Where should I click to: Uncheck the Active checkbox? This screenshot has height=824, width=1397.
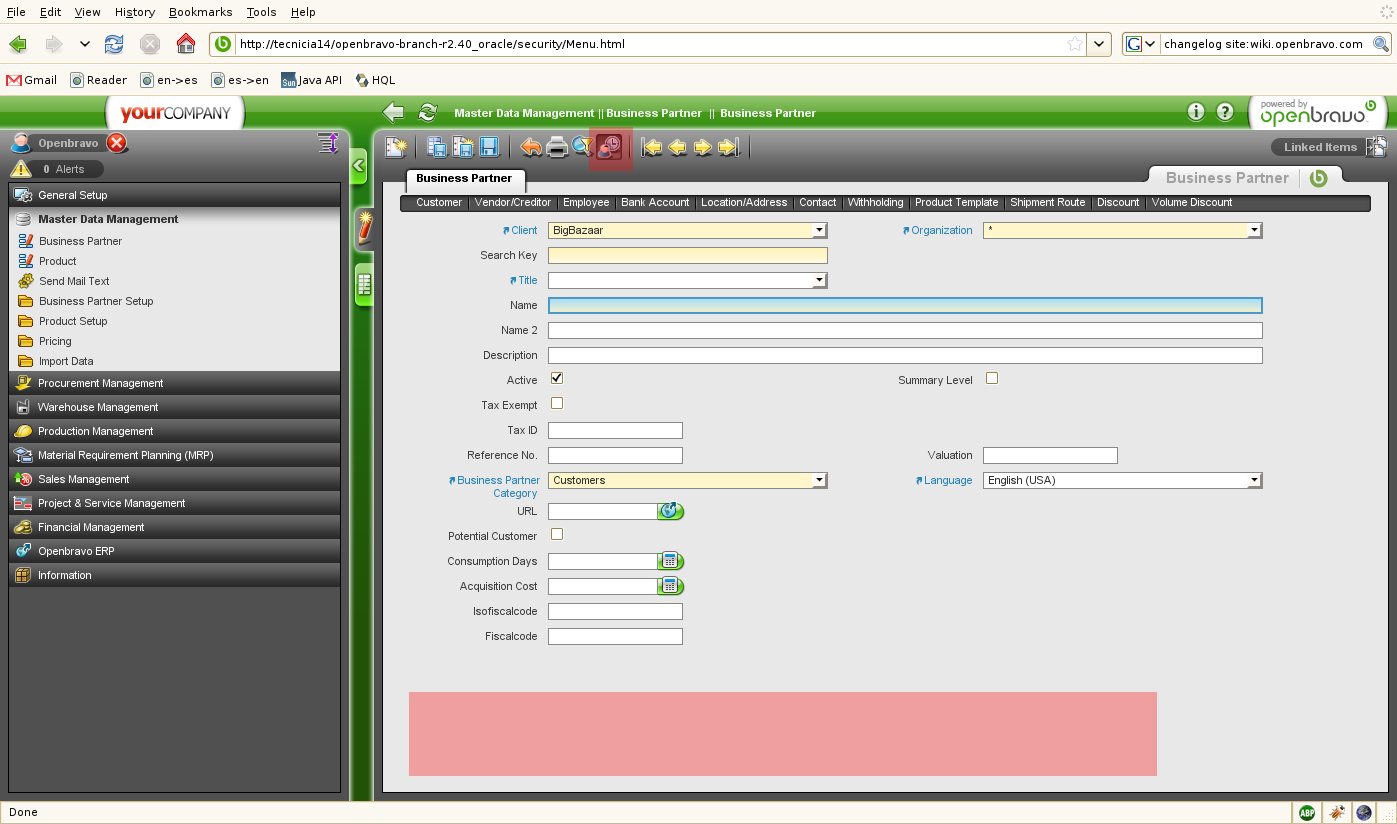[557, 378]
